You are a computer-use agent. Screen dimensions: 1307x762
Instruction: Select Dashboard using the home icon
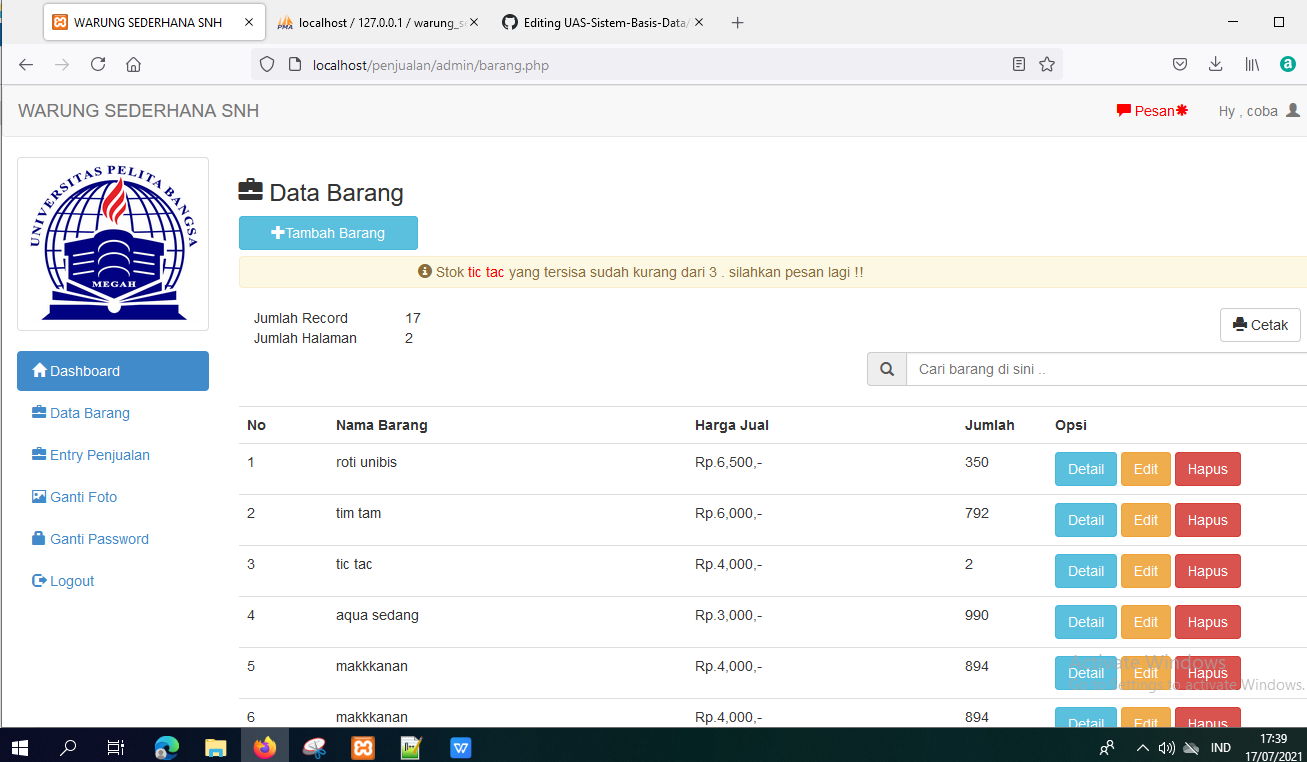(x=42, y=370)
